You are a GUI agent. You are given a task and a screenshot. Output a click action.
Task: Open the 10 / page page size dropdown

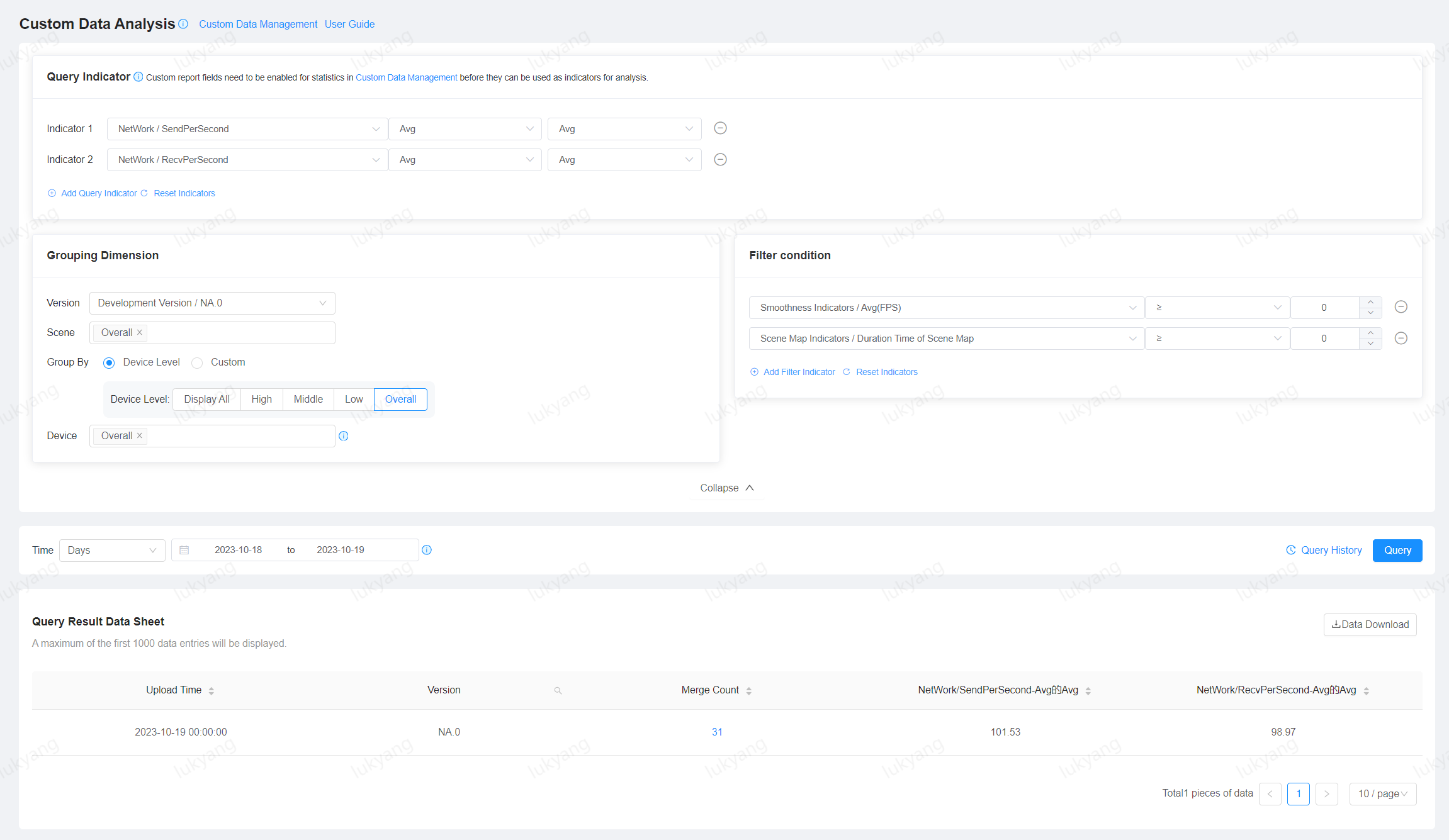click(x=1382, y=793)
